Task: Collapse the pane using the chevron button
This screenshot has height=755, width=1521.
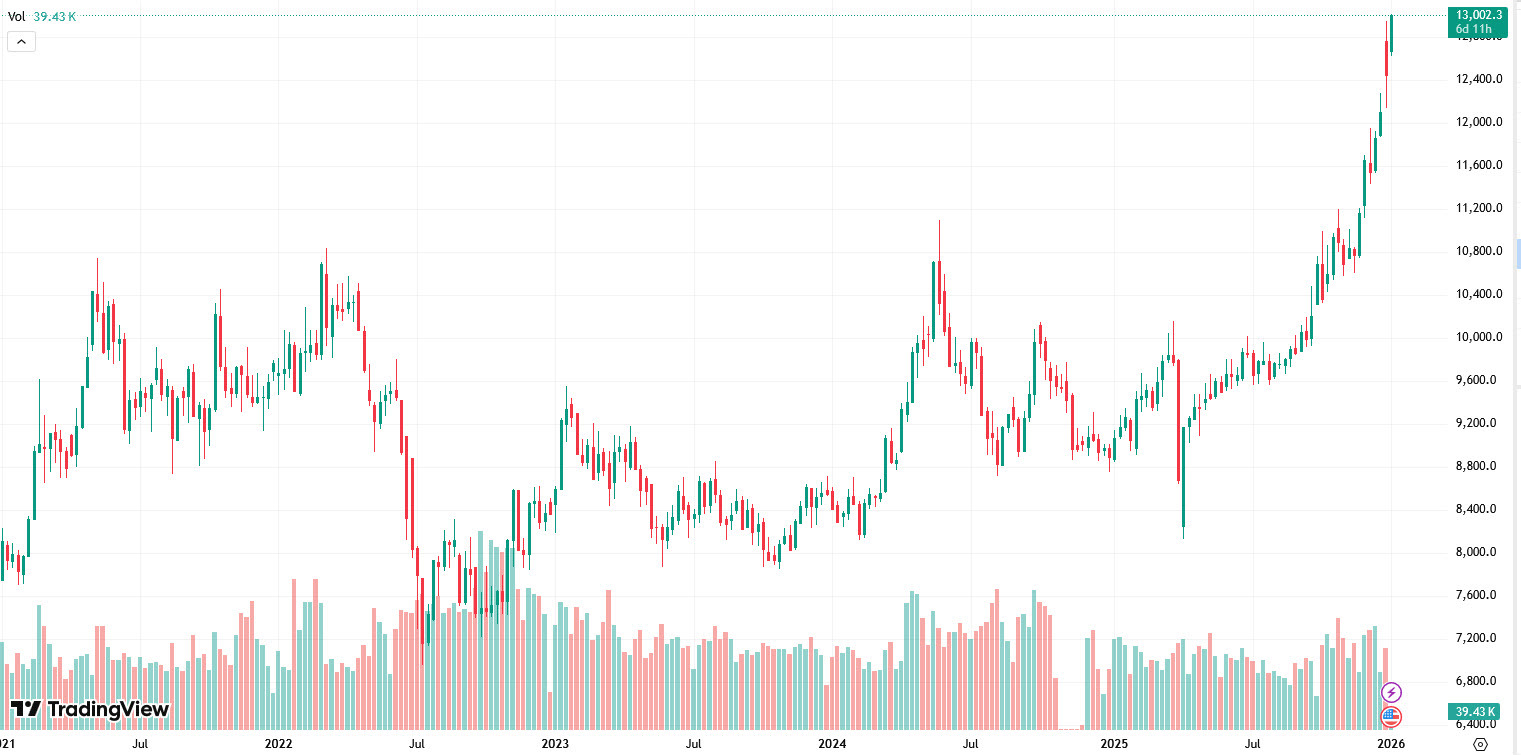Action: (20, 41)
